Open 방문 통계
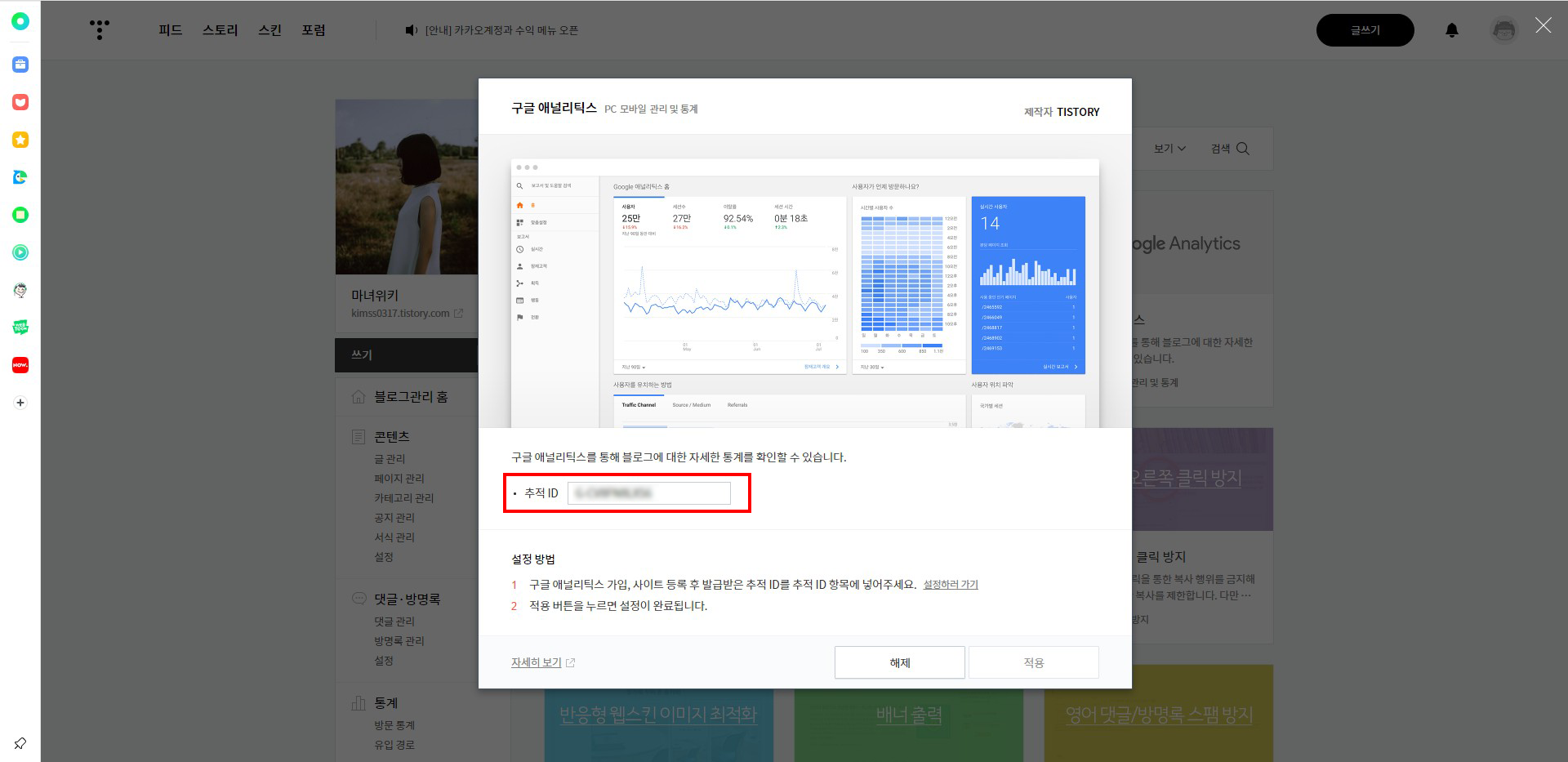1568x762 pixels. (x=394, y=725)
